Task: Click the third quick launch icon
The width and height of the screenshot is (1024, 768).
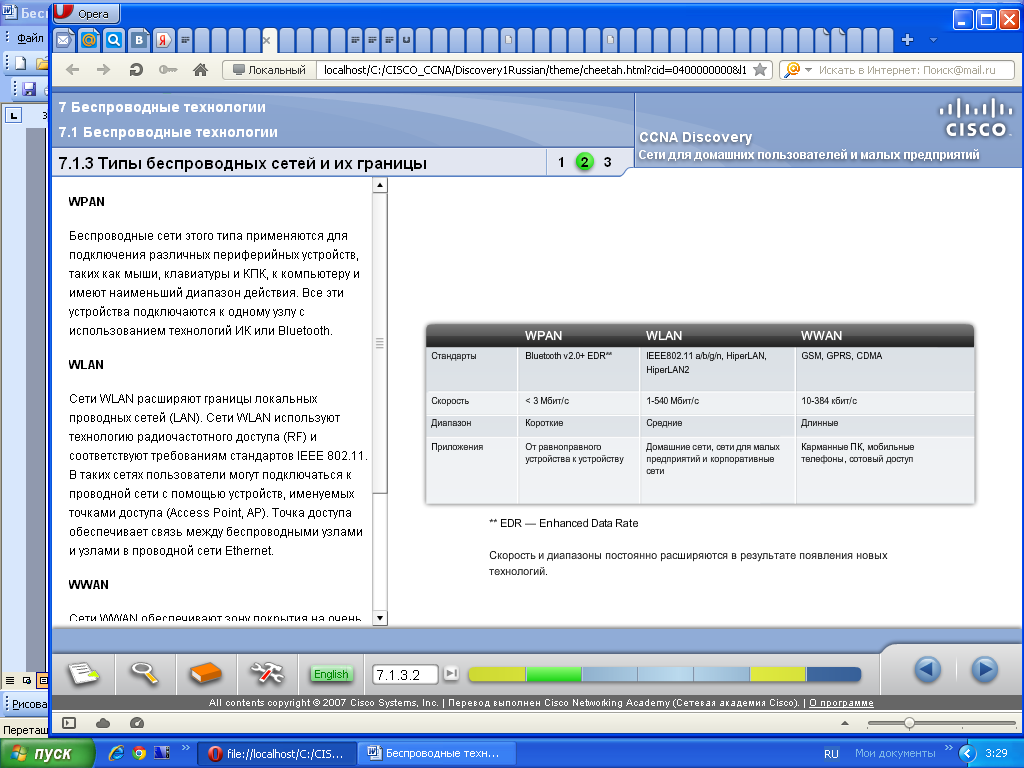Action: (x=161, y=753)
